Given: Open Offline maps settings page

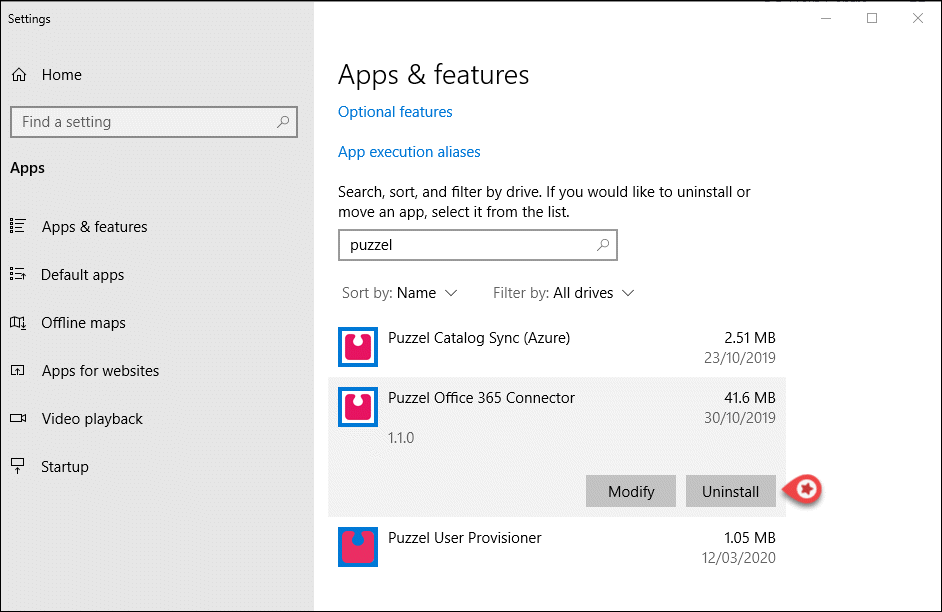Looking at the screenshot, I should pyautogui.click(x=83, y=323).
